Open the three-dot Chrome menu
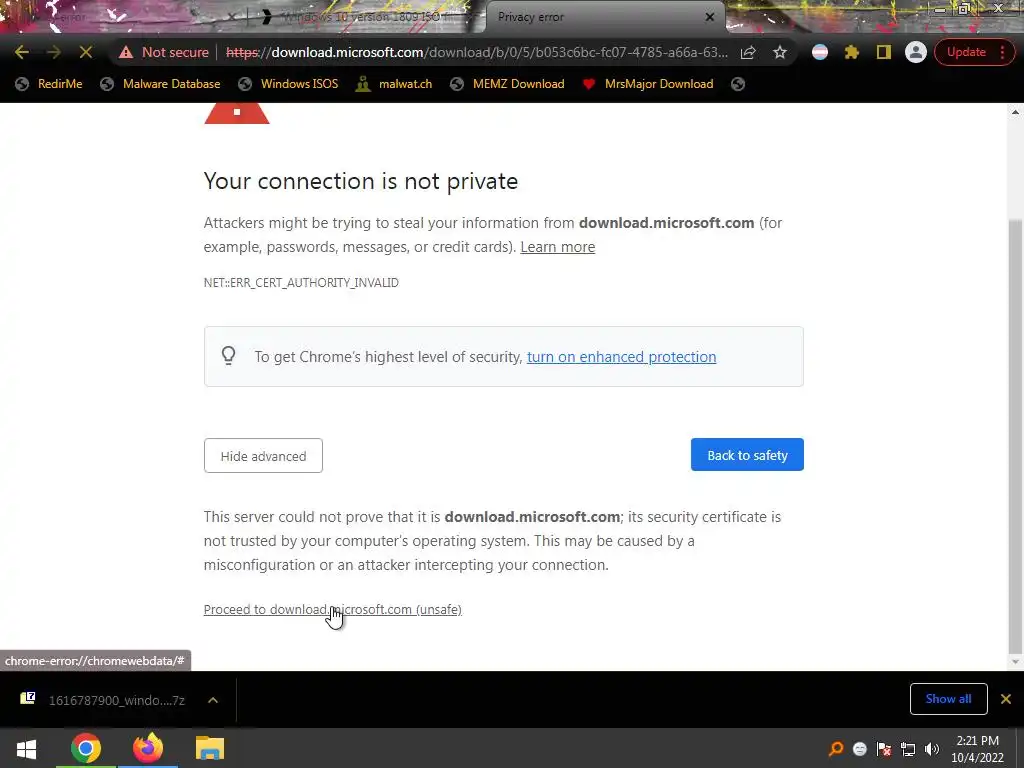 point(1002,52)
